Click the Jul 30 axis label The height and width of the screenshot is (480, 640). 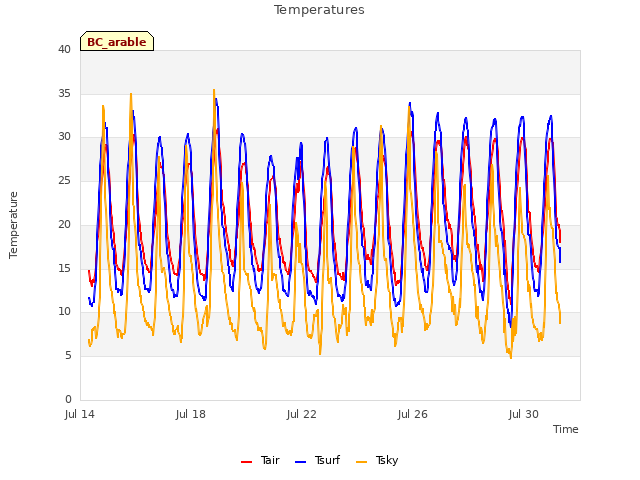pyautogui.click(x=523, y=414)
